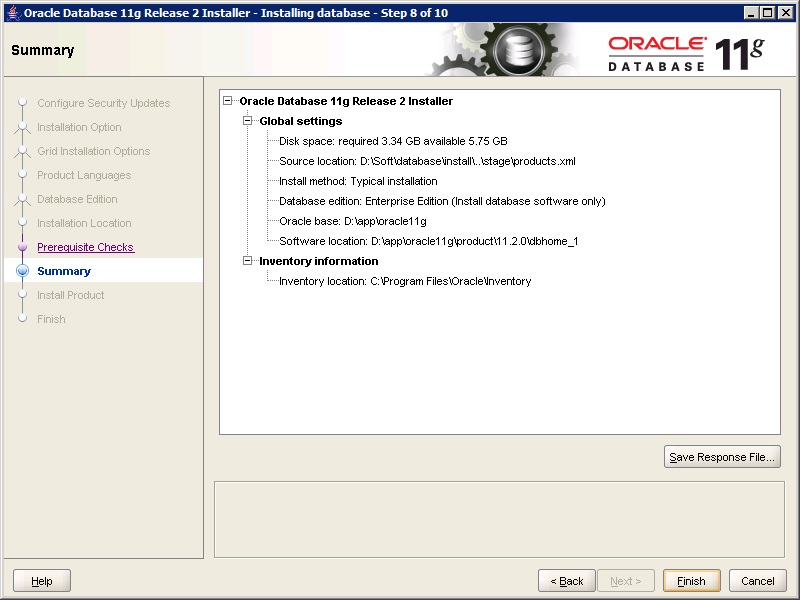Select 'Disk space: required 3.34 GB' row
Image resolution: width=800 pixels, height=600 pixels.
click(393, 141)
